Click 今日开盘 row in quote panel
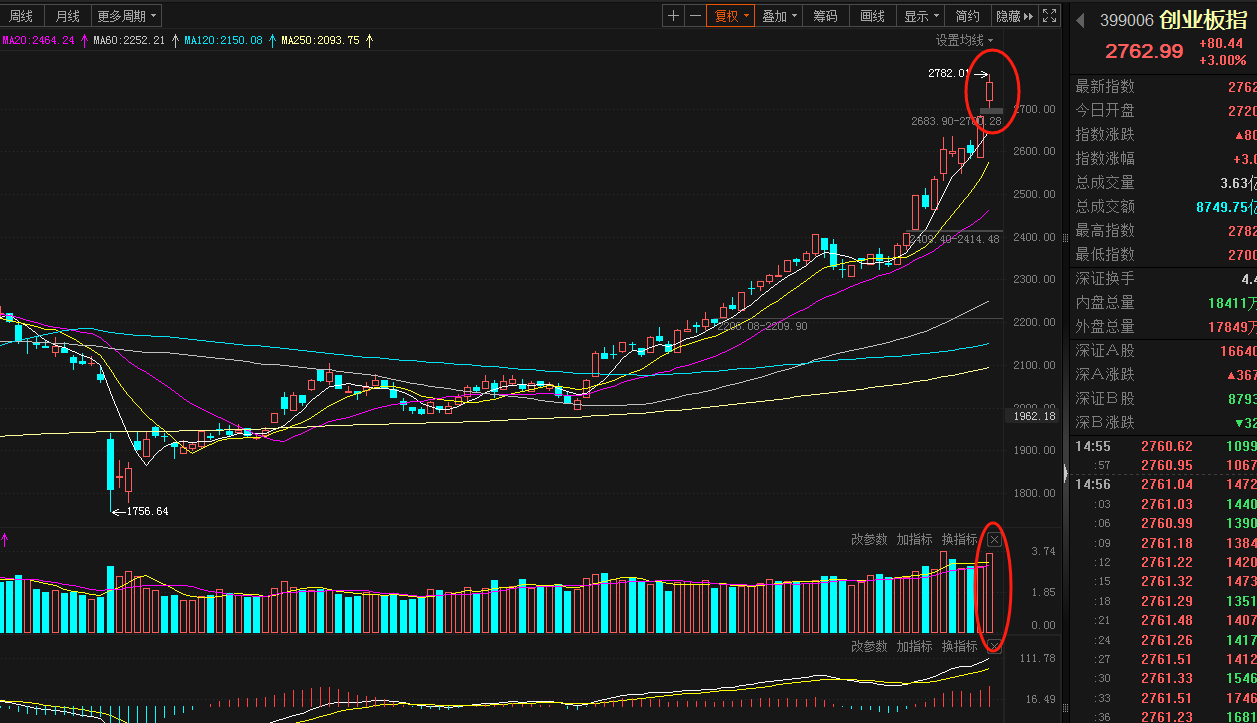This screenshot has height=723, width=1257. click(1165, 110)
